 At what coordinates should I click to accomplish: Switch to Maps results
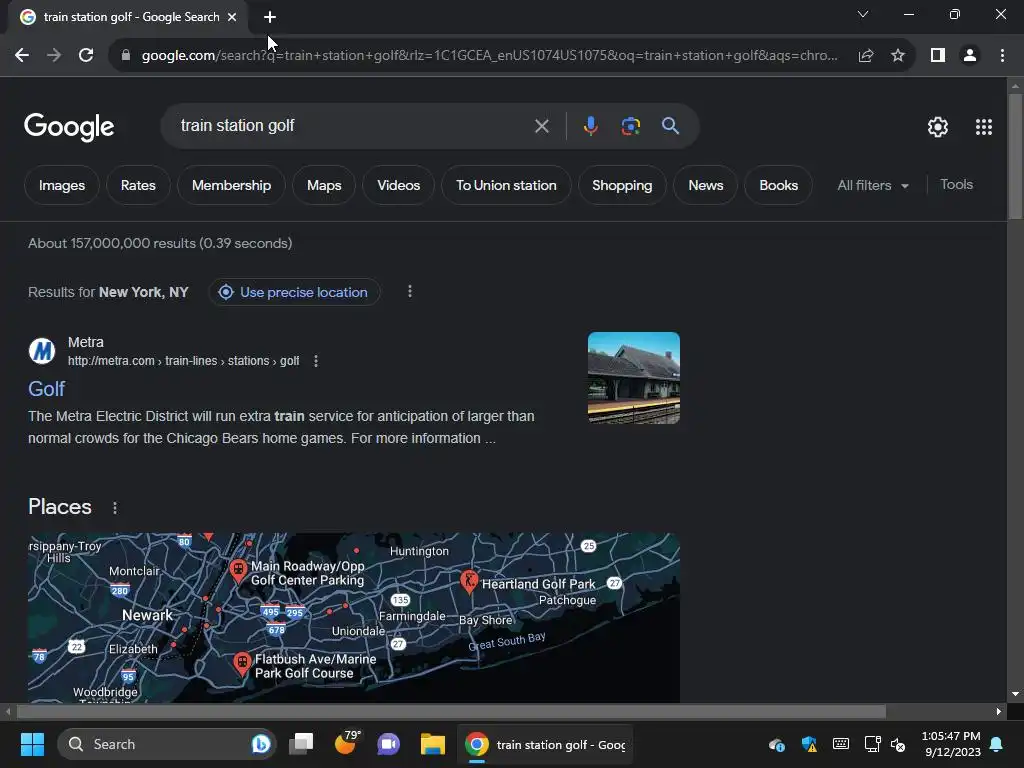coord(324,185)
